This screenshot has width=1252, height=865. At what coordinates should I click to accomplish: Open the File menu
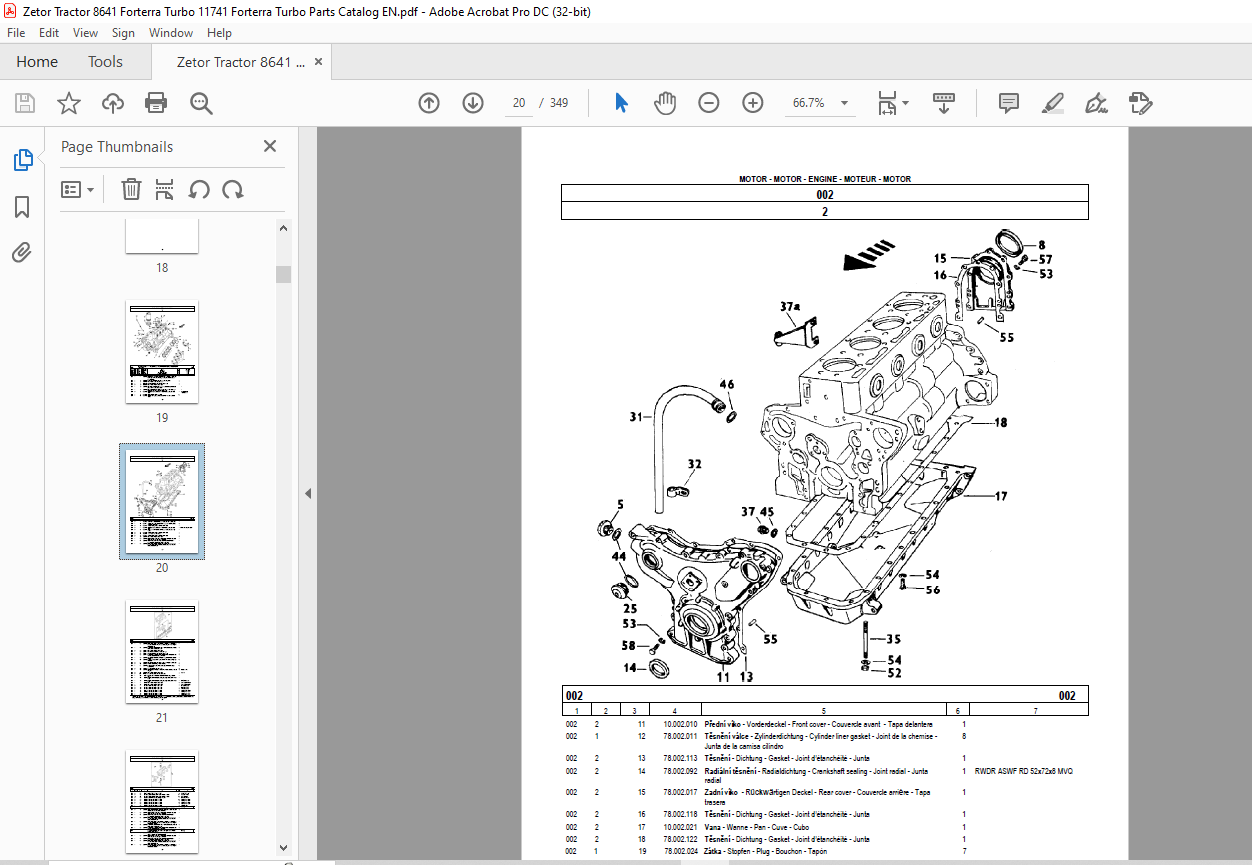16,32
